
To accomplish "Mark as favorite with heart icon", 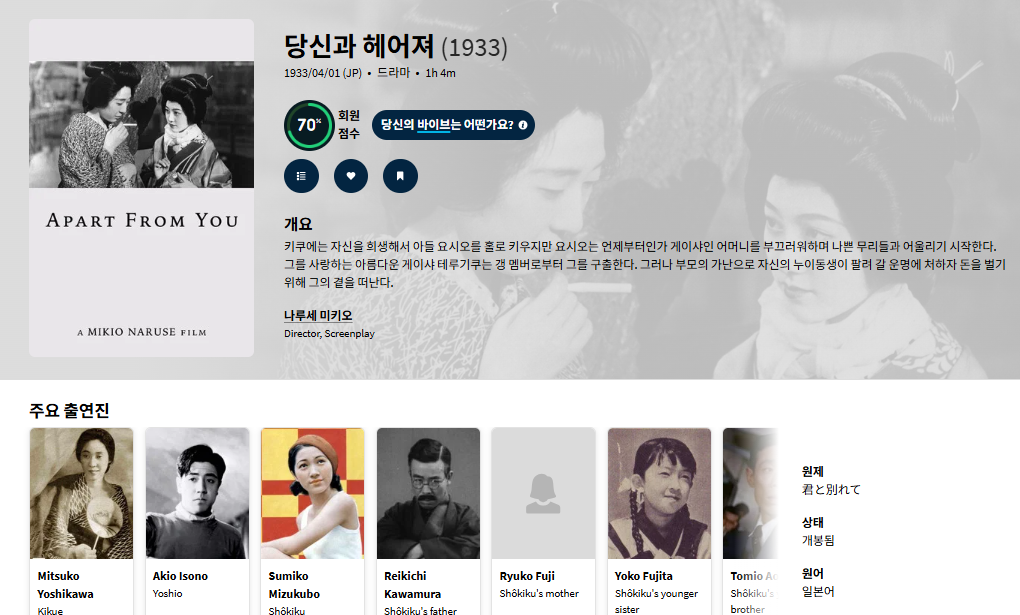I will (x=351, y=176).
